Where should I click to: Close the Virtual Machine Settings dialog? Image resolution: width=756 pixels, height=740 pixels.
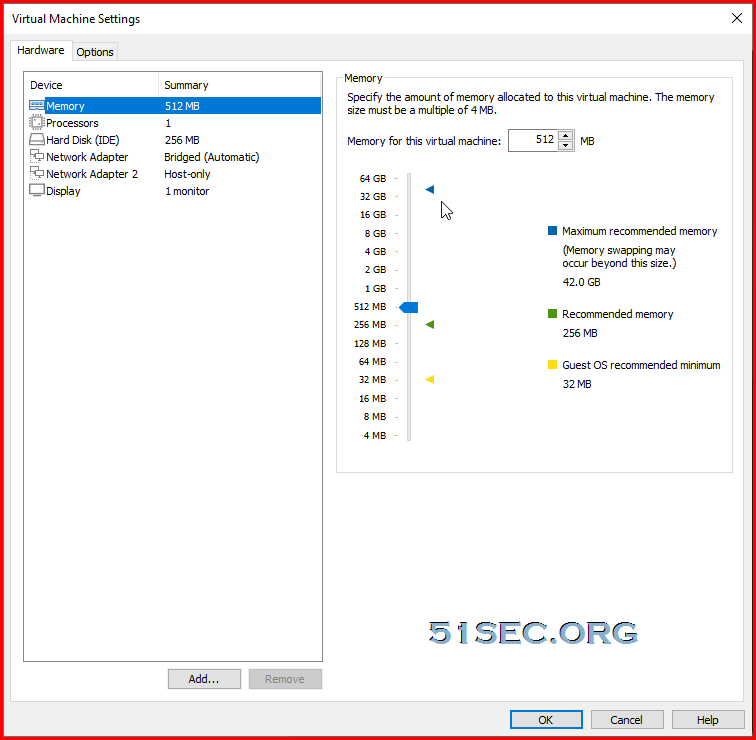(x=736, y=18)
